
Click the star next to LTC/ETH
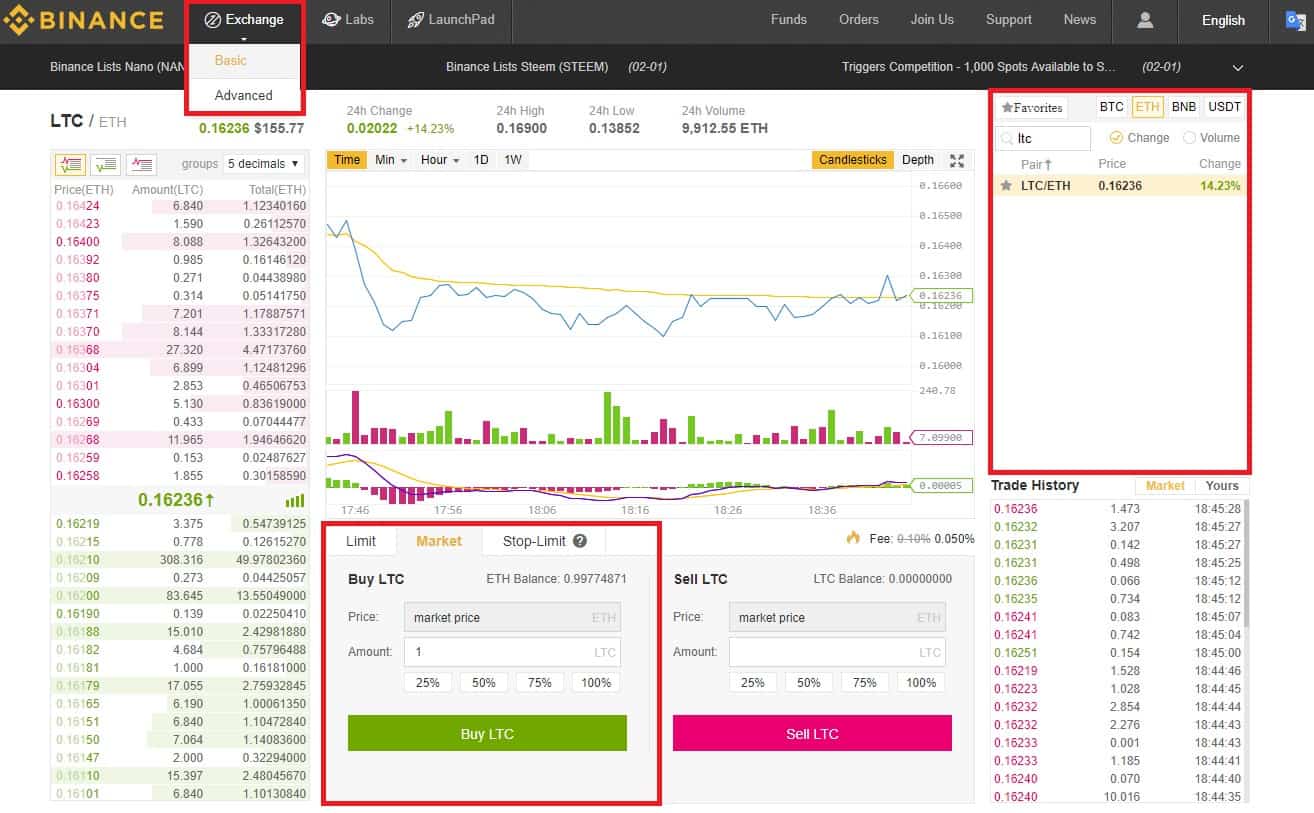tap(1006, 186)
